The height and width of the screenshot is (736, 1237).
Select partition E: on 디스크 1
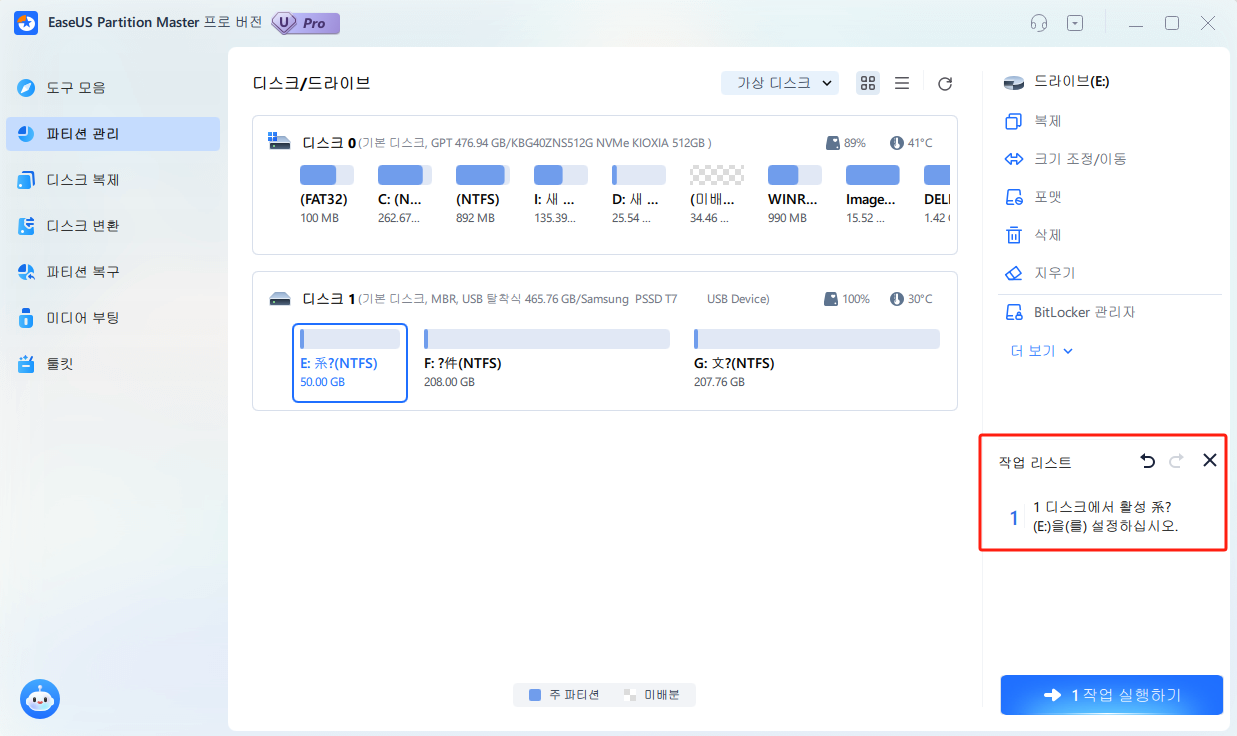pos(349,362)
